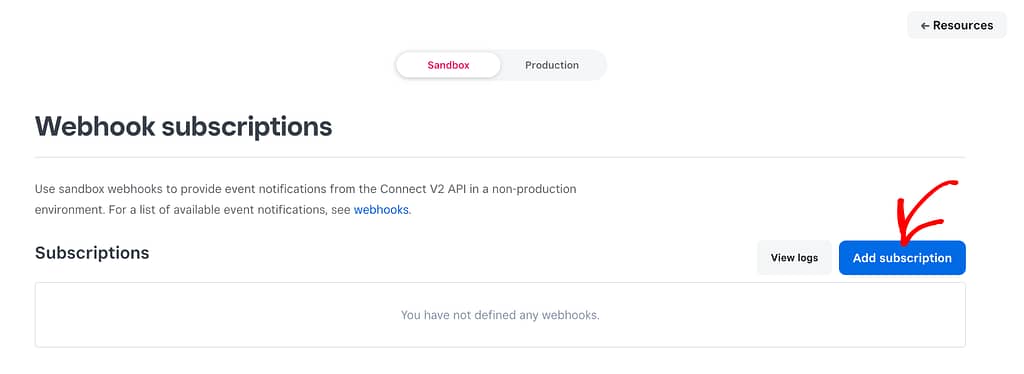The height and width of the screenshot is (374, 1024).
Task: Switch to the Sandbox environment
Action: (x=449, y=65)
